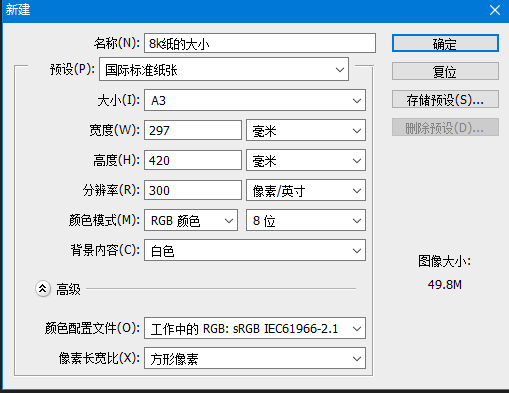
Task: Click the 新建 dialog title text
Action: tap(18, 10)
